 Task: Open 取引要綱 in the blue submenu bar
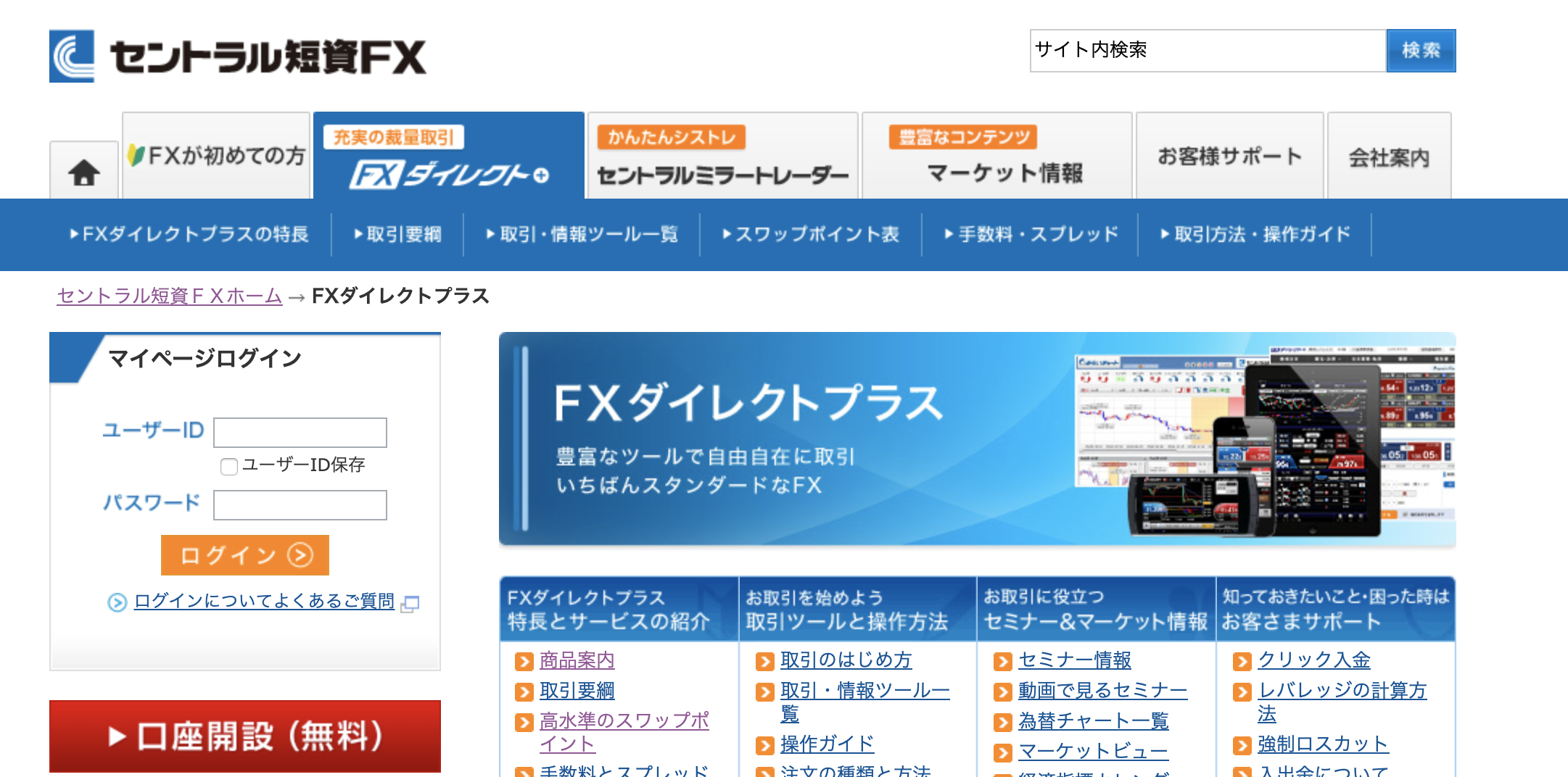point(397,234)
